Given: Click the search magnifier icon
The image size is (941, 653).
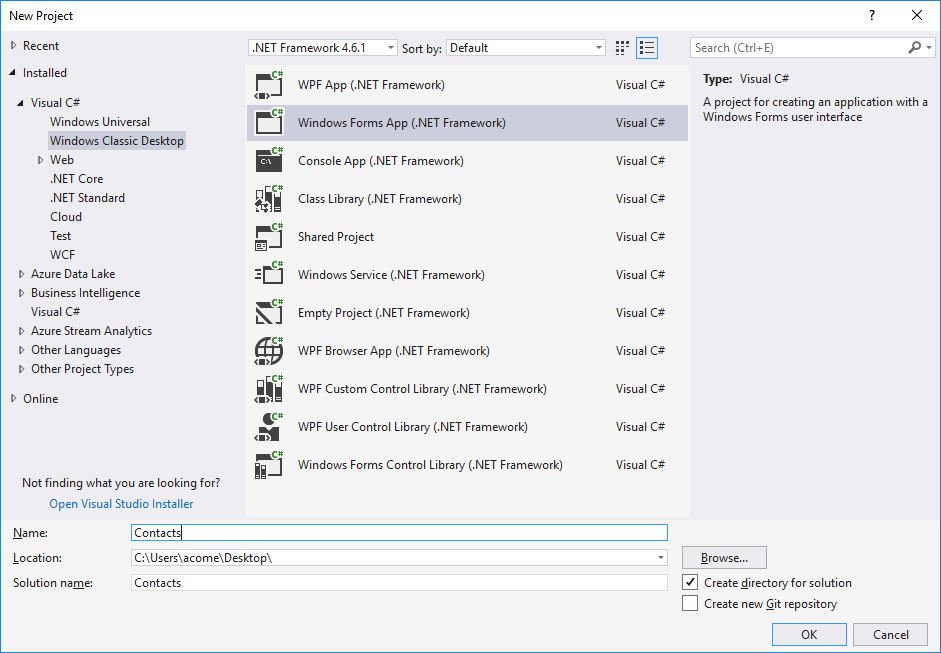Looking at the screenshot, I should (915, 47).
